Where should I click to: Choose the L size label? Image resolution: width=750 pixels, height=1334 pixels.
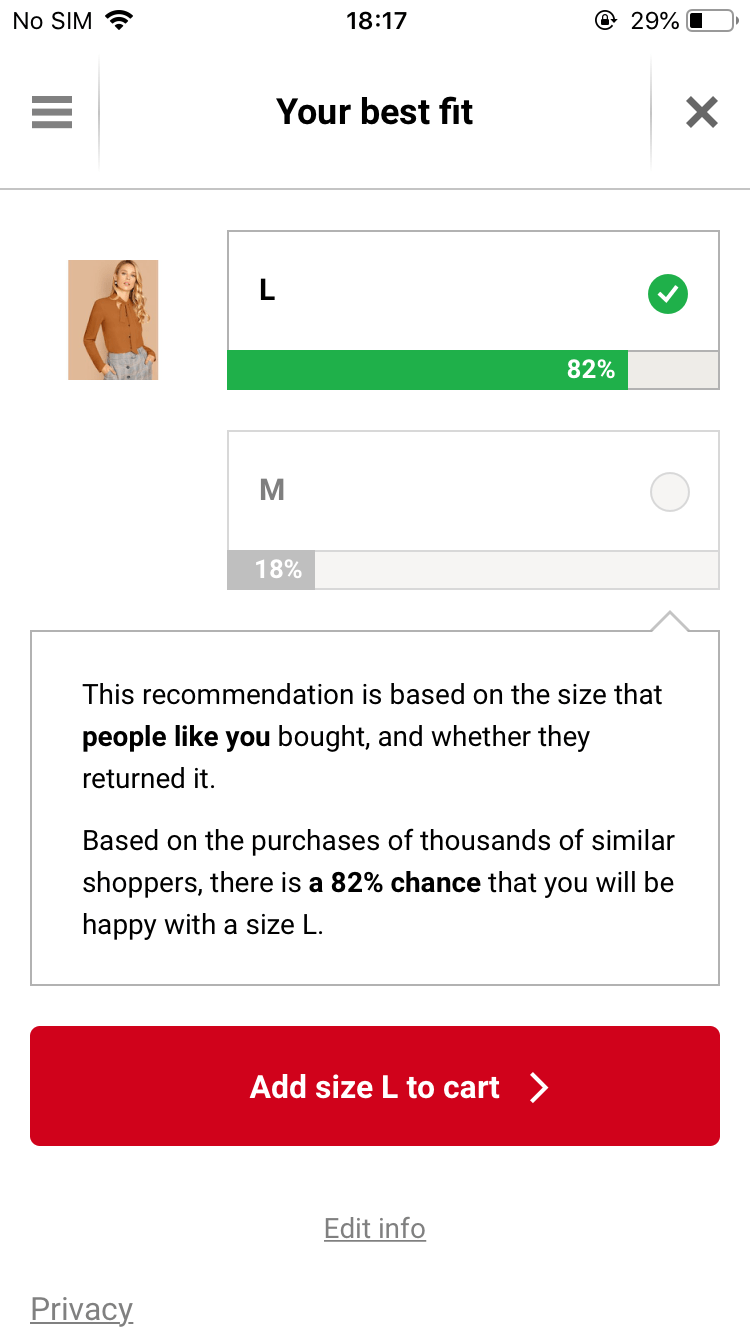tap(267, 291)
